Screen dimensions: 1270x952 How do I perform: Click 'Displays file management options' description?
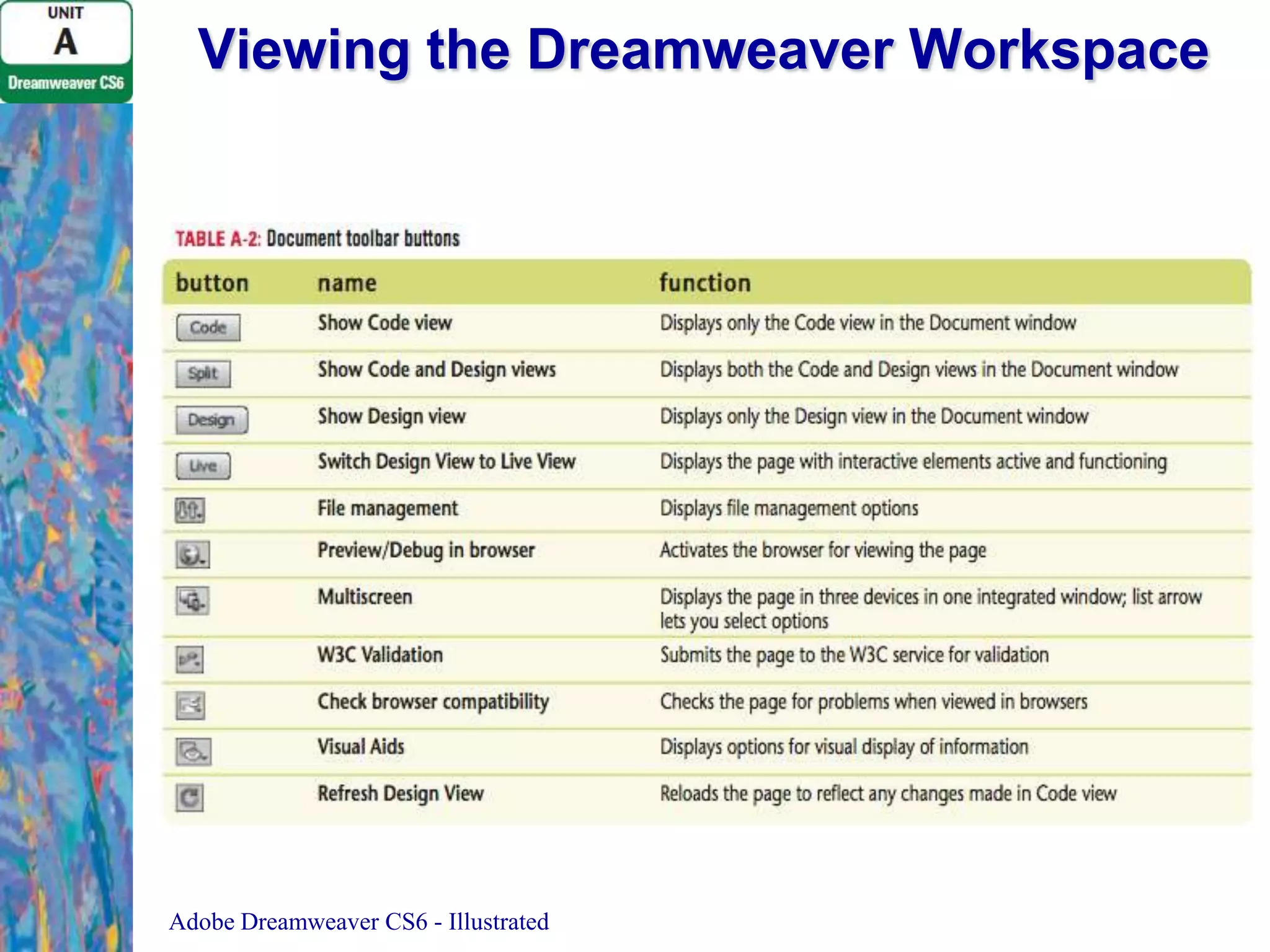(789, 509)
